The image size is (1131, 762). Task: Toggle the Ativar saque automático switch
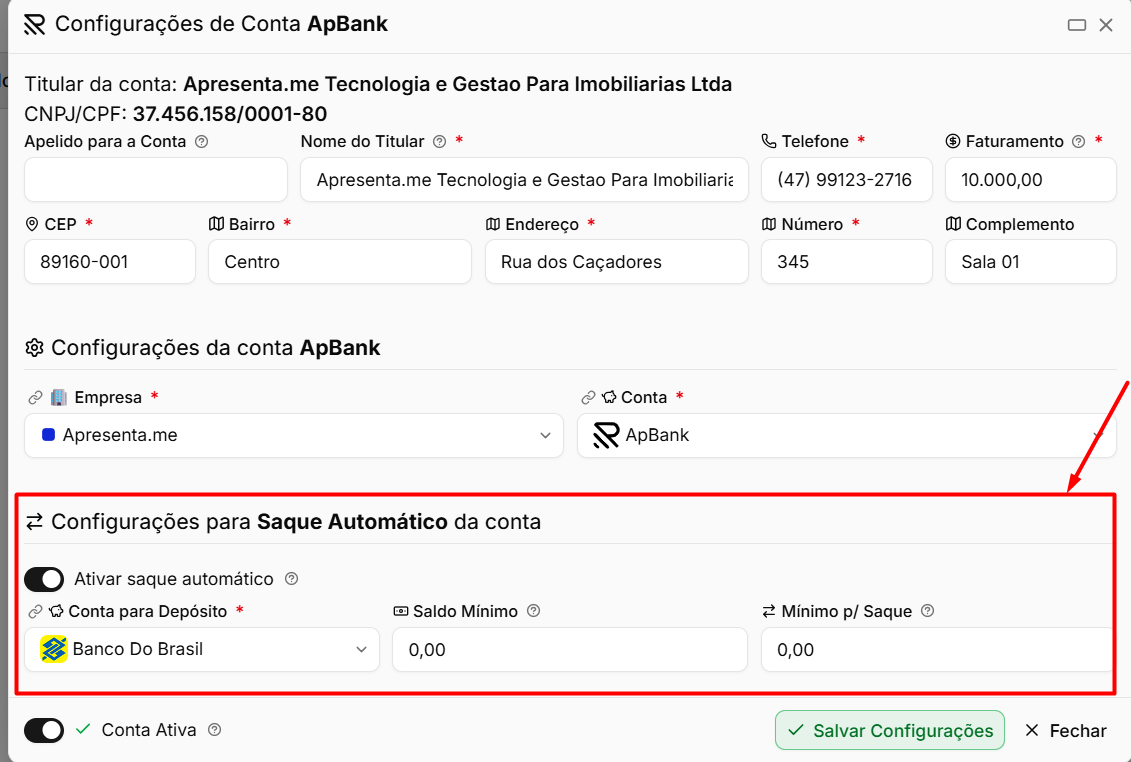click(x=44, y=579)
